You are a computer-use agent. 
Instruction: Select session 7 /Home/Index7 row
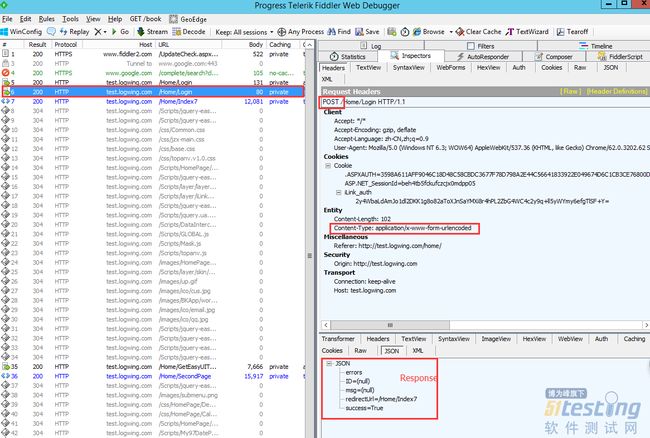tap(153, 102)
